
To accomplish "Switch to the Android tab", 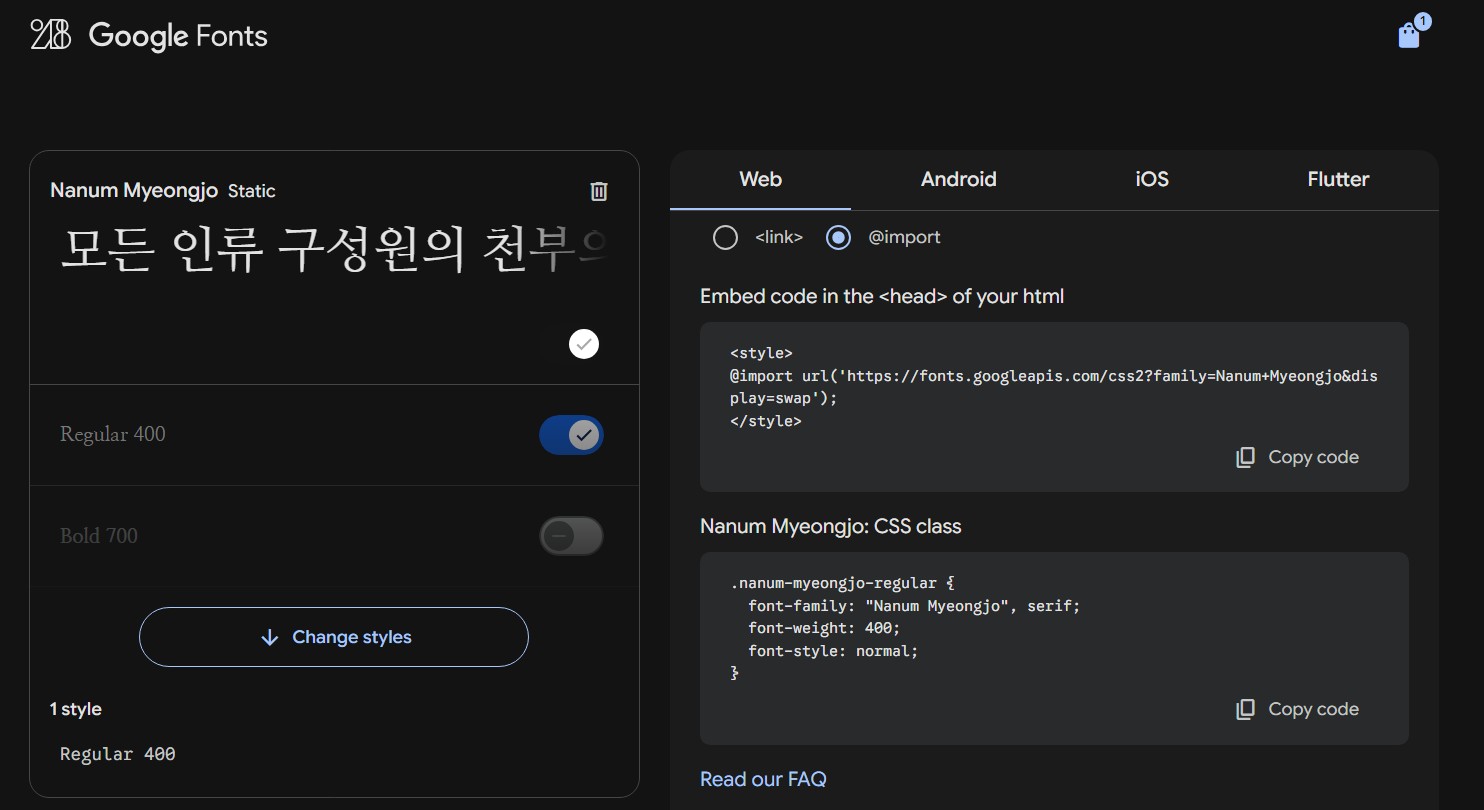I will click(x=958, y=180).
